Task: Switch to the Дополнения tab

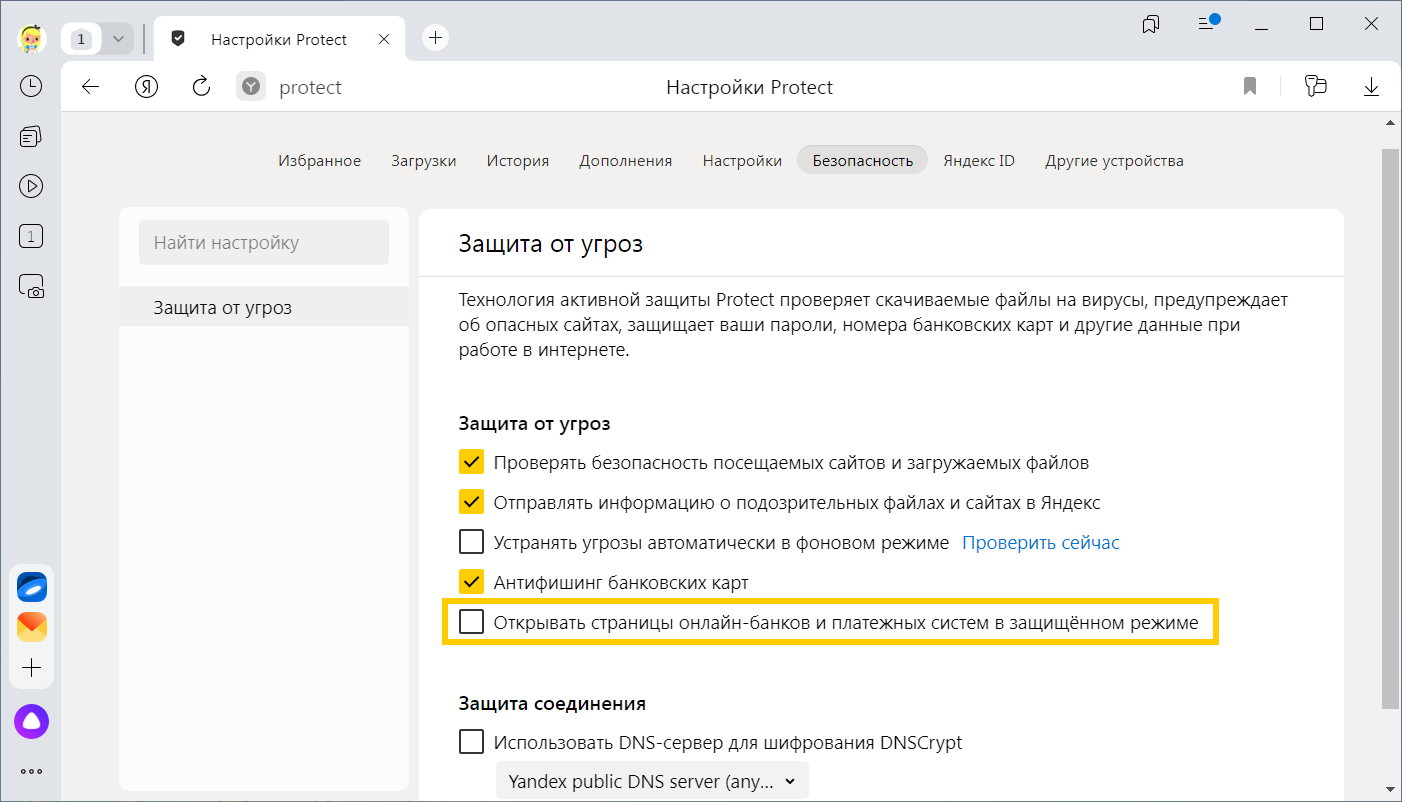Action: tap(626, 160)
